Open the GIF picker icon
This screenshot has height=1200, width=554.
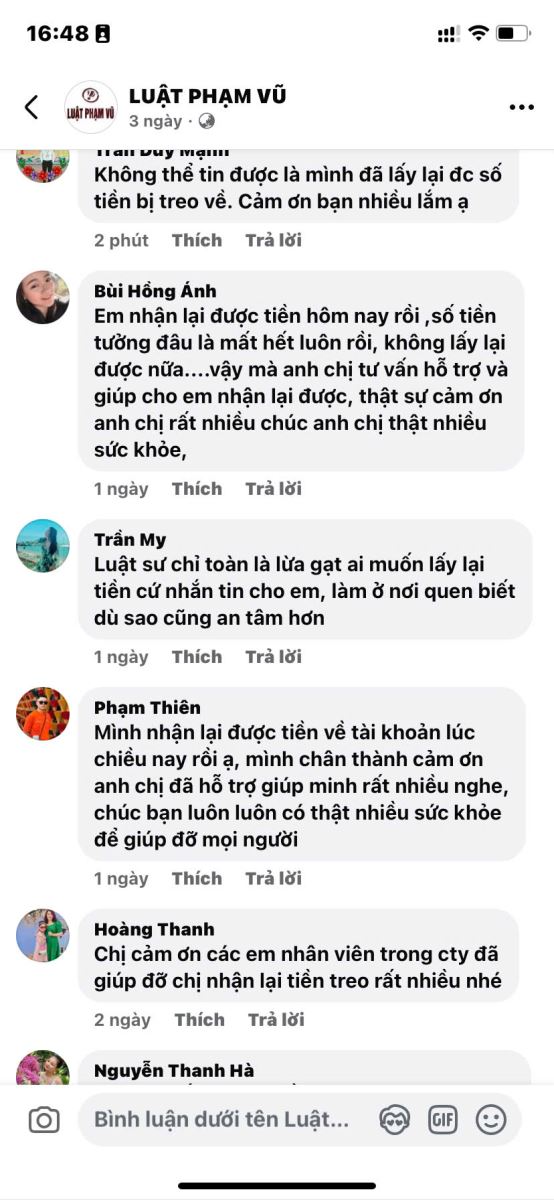tap(443, 1120)
